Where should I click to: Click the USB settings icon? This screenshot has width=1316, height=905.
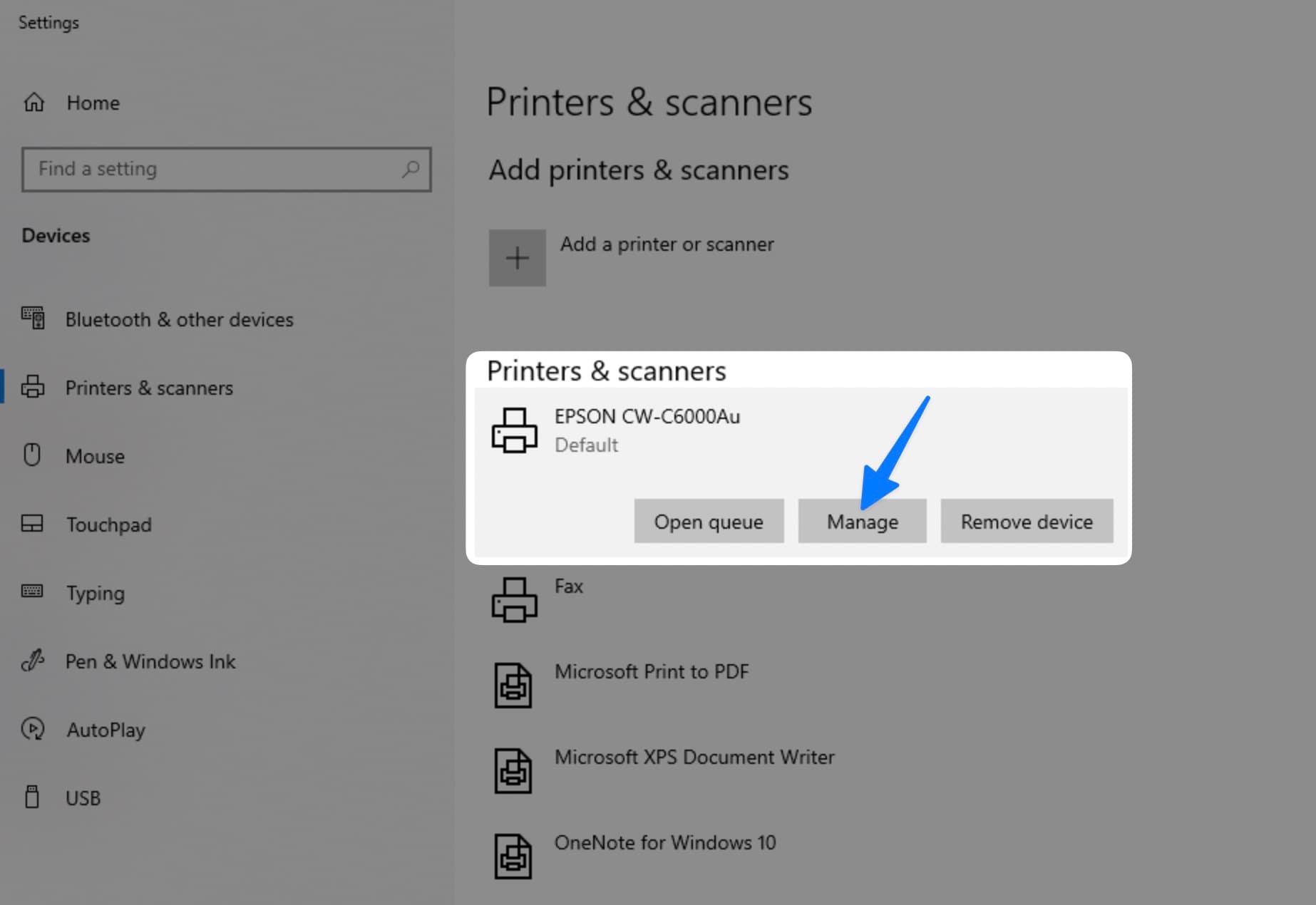pyautogui.click(x=33, y=797)
